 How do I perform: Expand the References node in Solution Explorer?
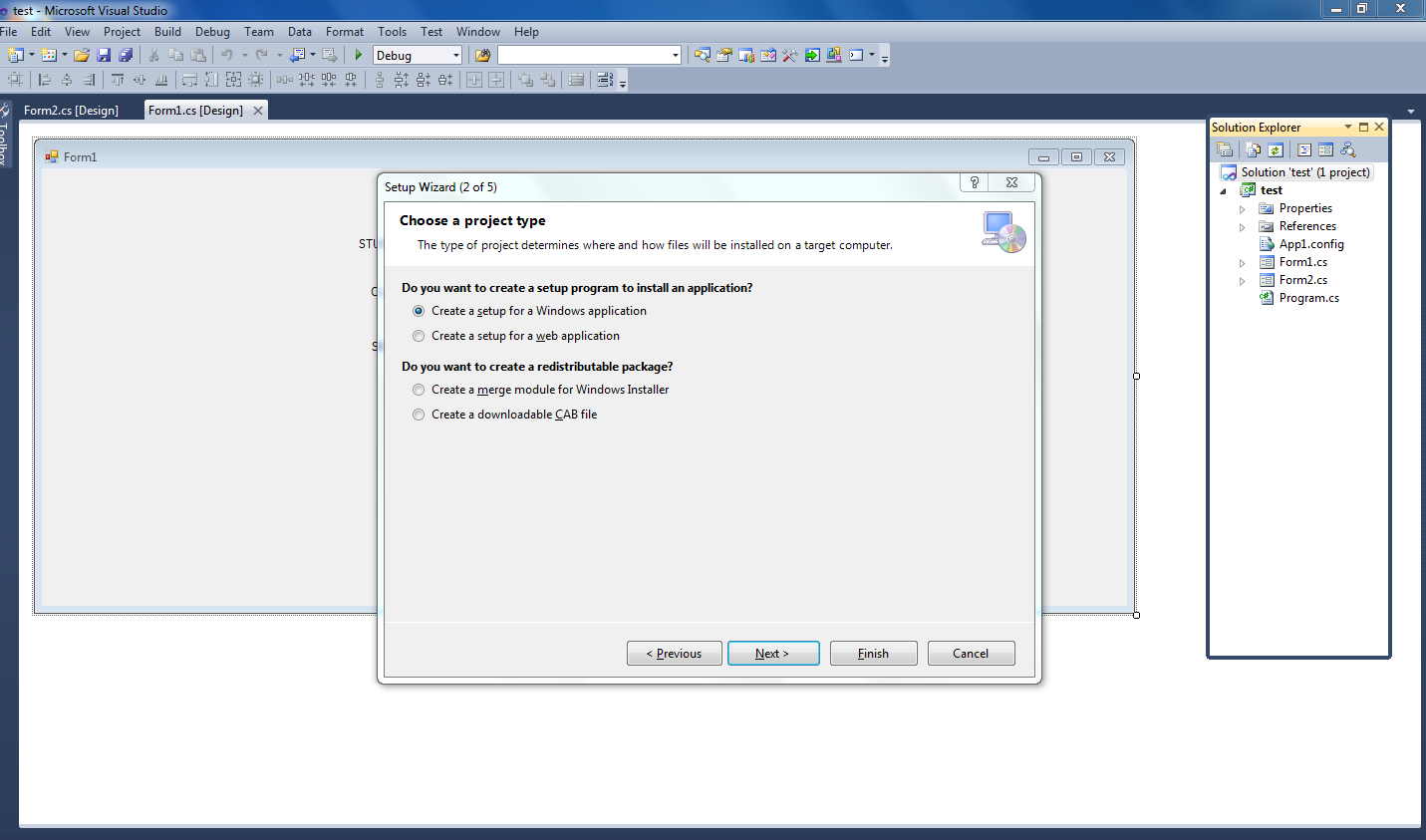click(1242, 226)
